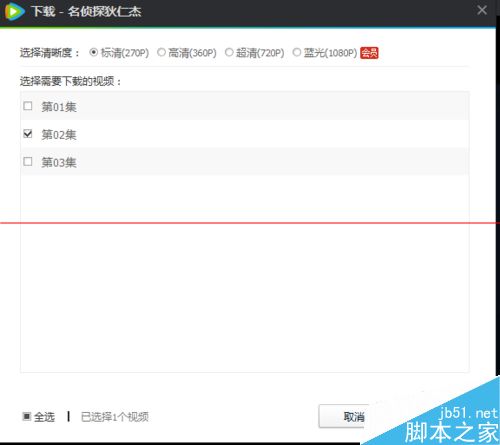Image resolution: width=500 pixels, height=445 pixels.
Task: Close the download dialog
Action: pos(482,10)
